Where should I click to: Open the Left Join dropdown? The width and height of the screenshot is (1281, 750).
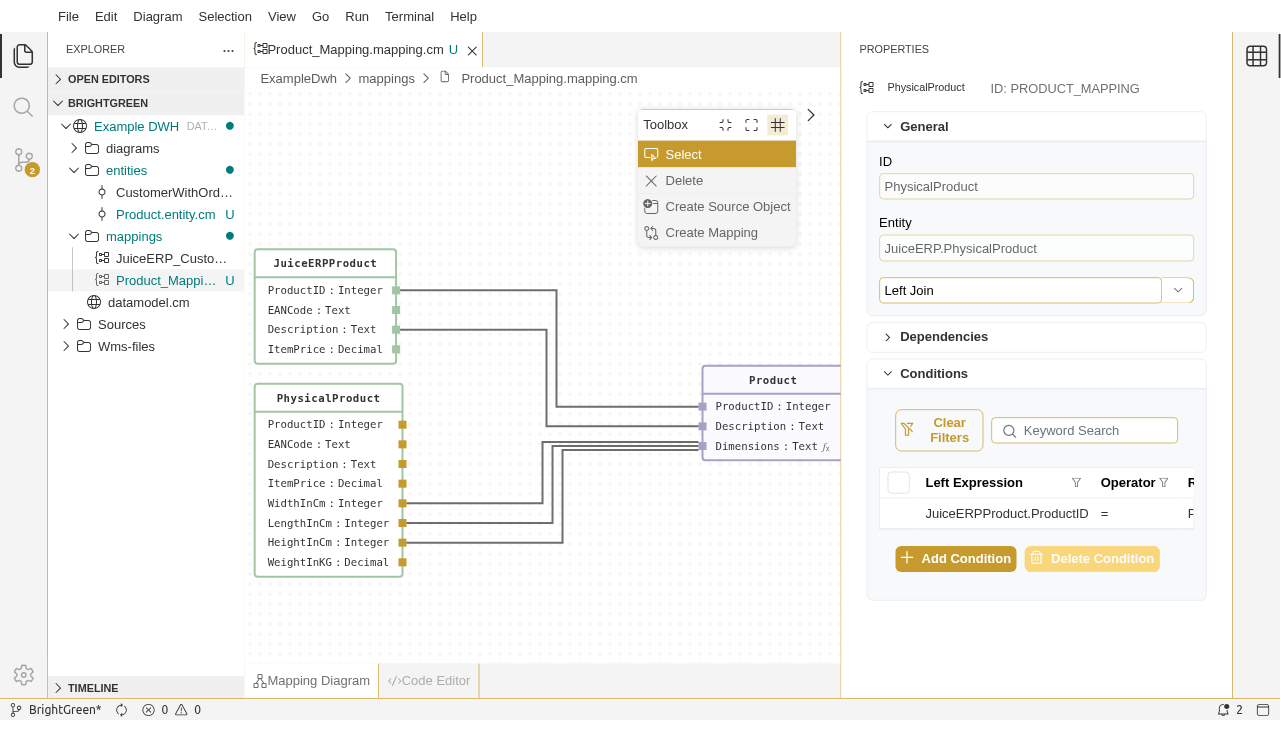(x=1177, y=290)
